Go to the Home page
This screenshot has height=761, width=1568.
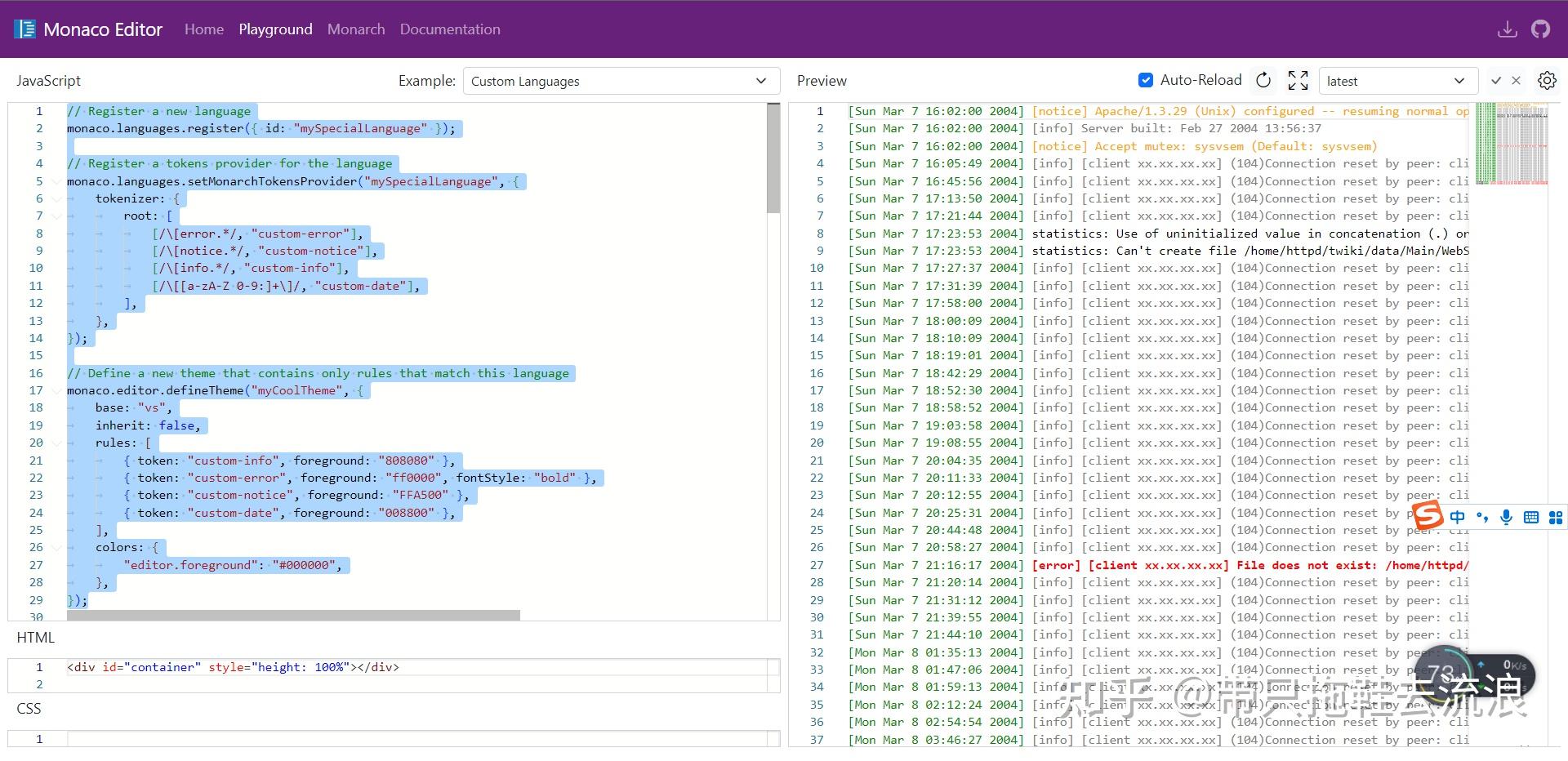204,29
